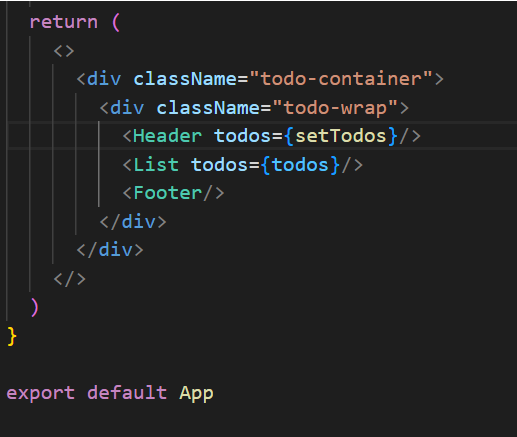This screenshot has width=517, height=437.
Task: Click the List component tag
Action: click(x=156, y=165)
